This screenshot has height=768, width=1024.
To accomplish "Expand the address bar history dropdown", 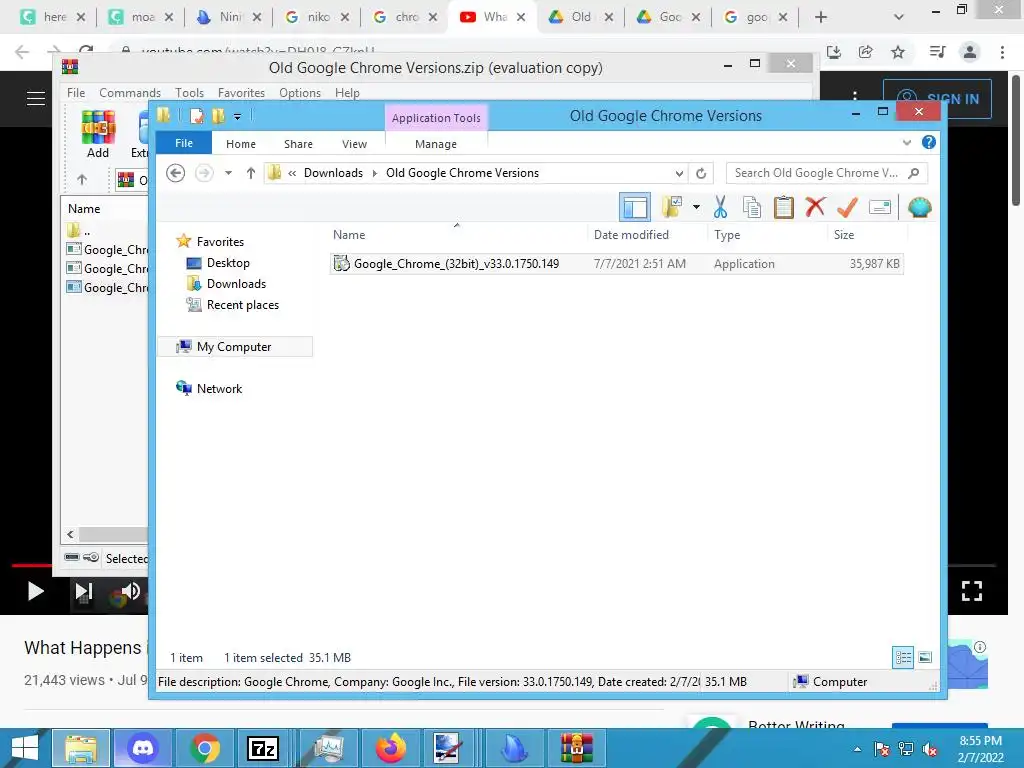I will click(x=679, y=173).
